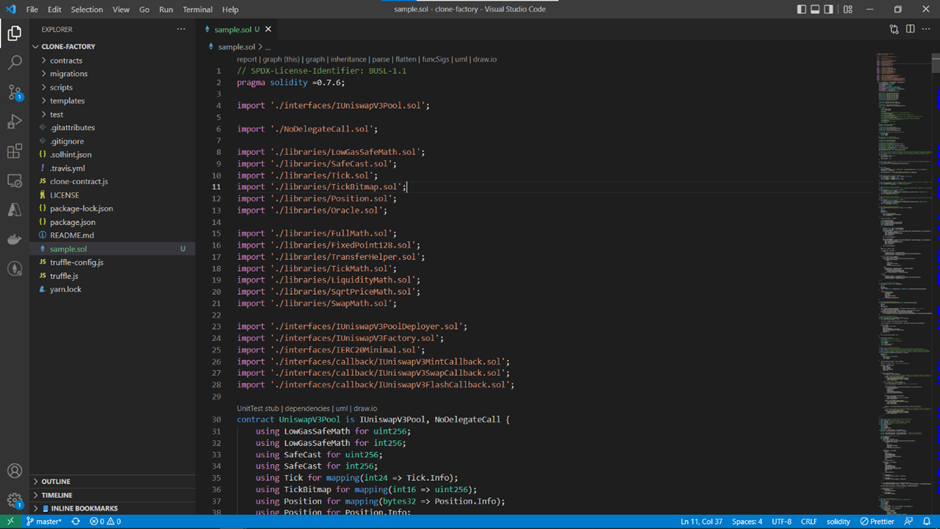Viewport: 940px width, 529px height.
Task: Open the Docker view
Action: coord(14,239)
